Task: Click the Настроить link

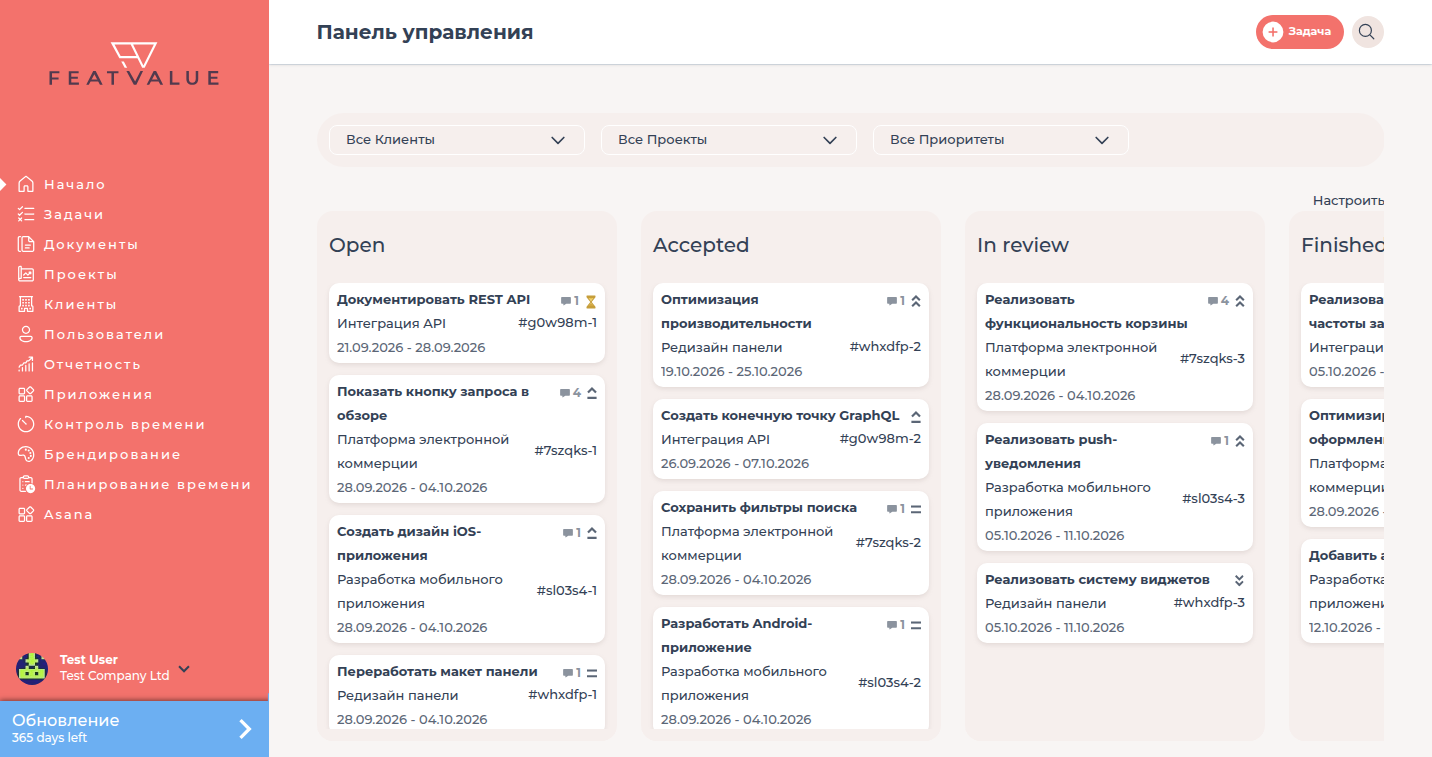Action: (x=1348, y=201)
